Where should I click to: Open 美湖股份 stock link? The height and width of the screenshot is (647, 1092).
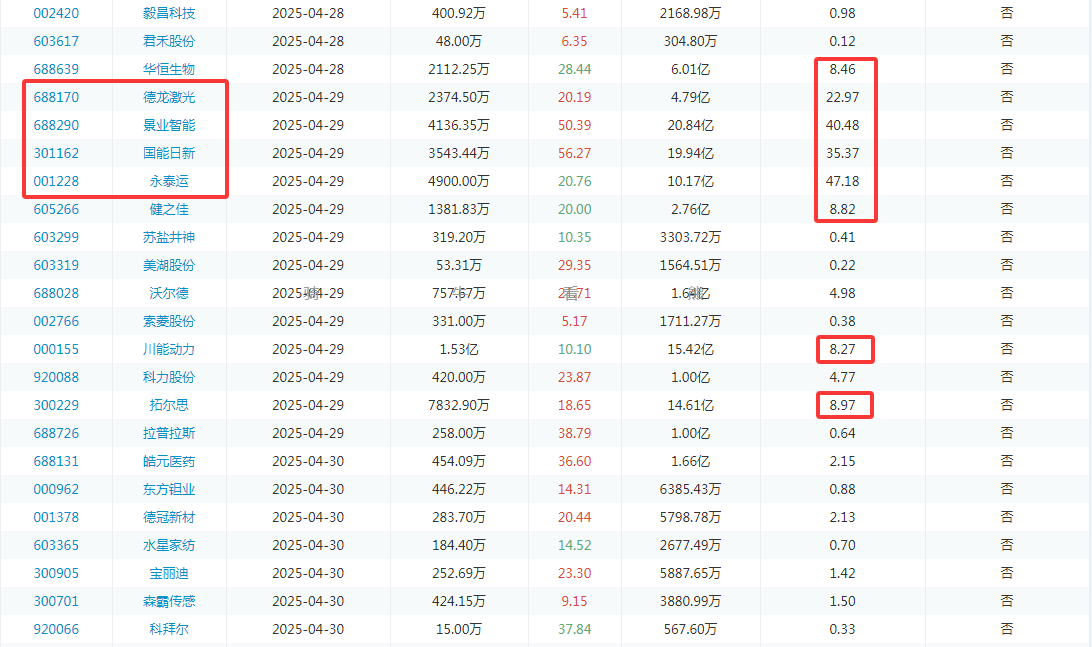coord(169,265)
